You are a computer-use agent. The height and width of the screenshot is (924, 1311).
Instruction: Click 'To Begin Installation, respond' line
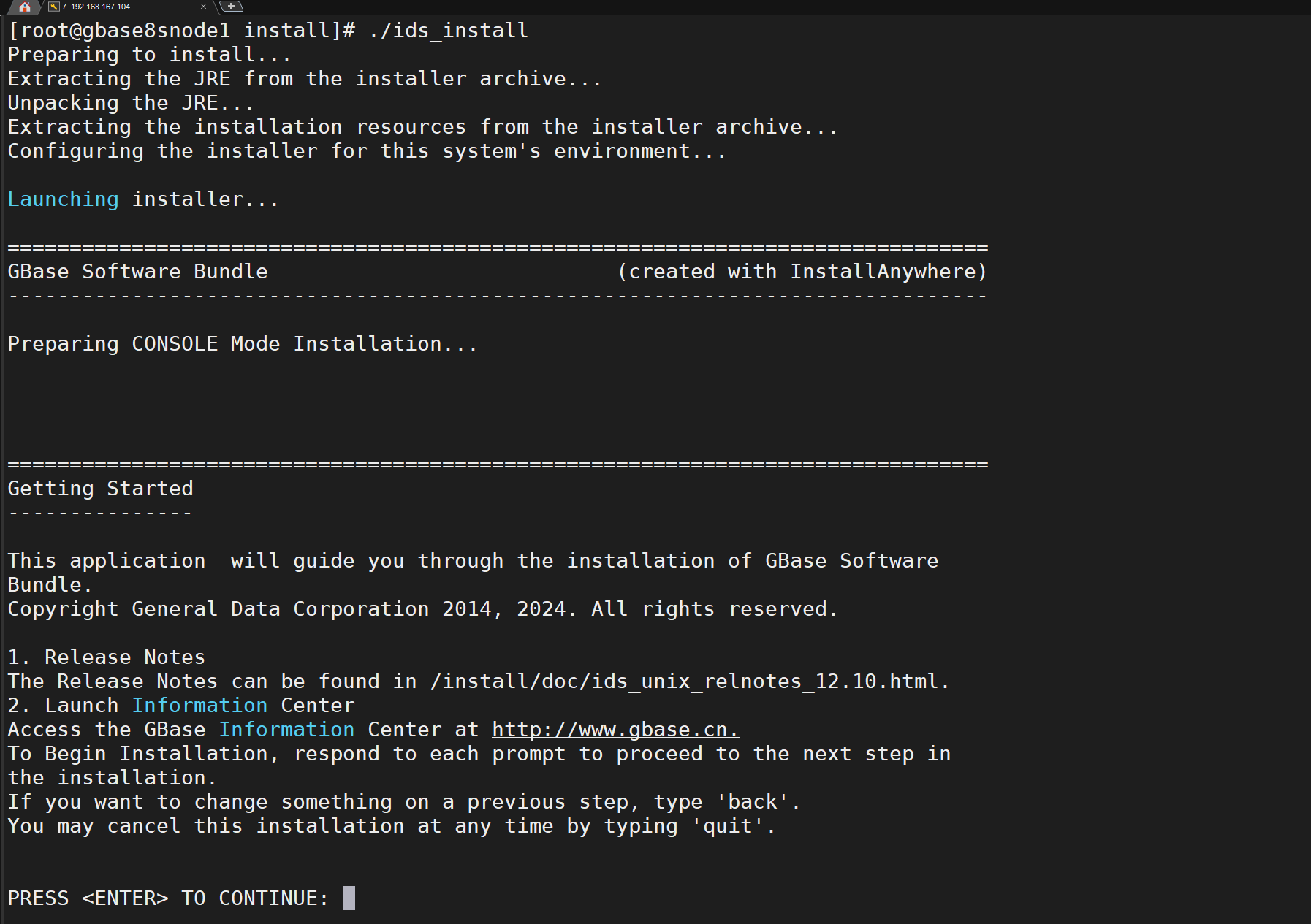point(479,754)
